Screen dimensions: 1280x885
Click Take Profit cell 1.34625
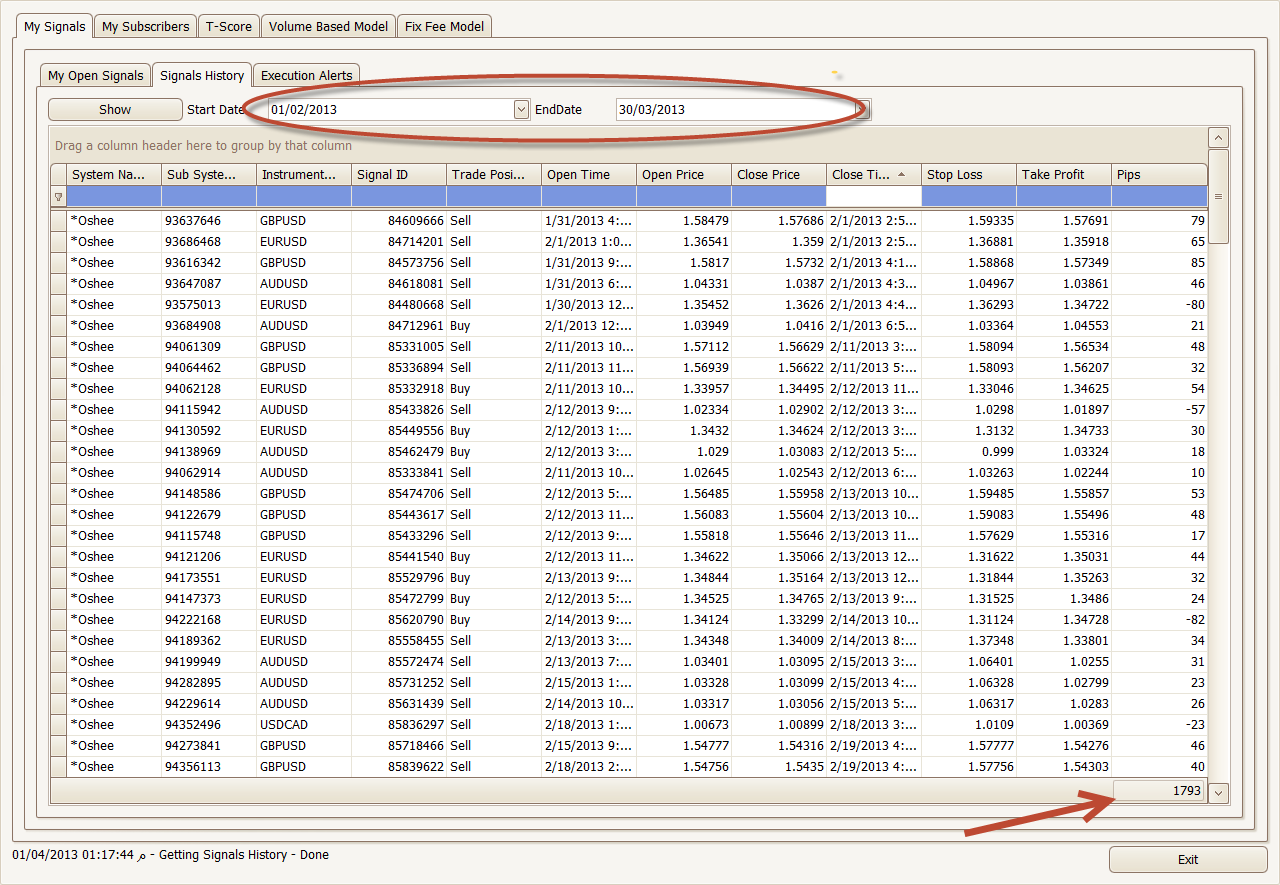[x=1064, y=388]
